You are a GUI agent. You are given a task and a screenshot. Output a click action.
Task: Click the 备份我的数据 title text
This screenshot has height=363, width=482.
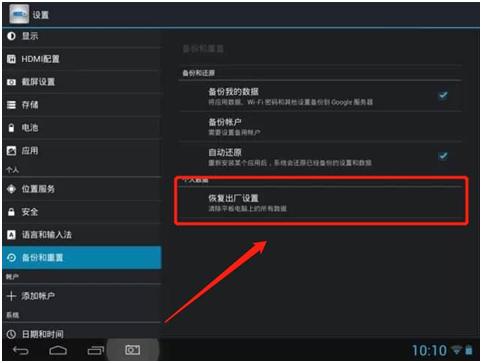click(233, 92)
